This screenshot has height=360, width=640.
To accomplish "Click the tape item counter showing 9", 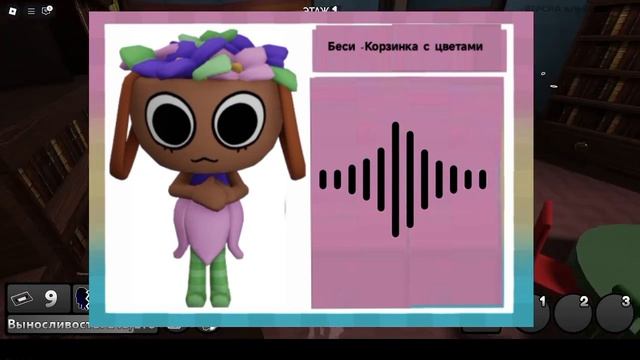I will click(39, 299).
